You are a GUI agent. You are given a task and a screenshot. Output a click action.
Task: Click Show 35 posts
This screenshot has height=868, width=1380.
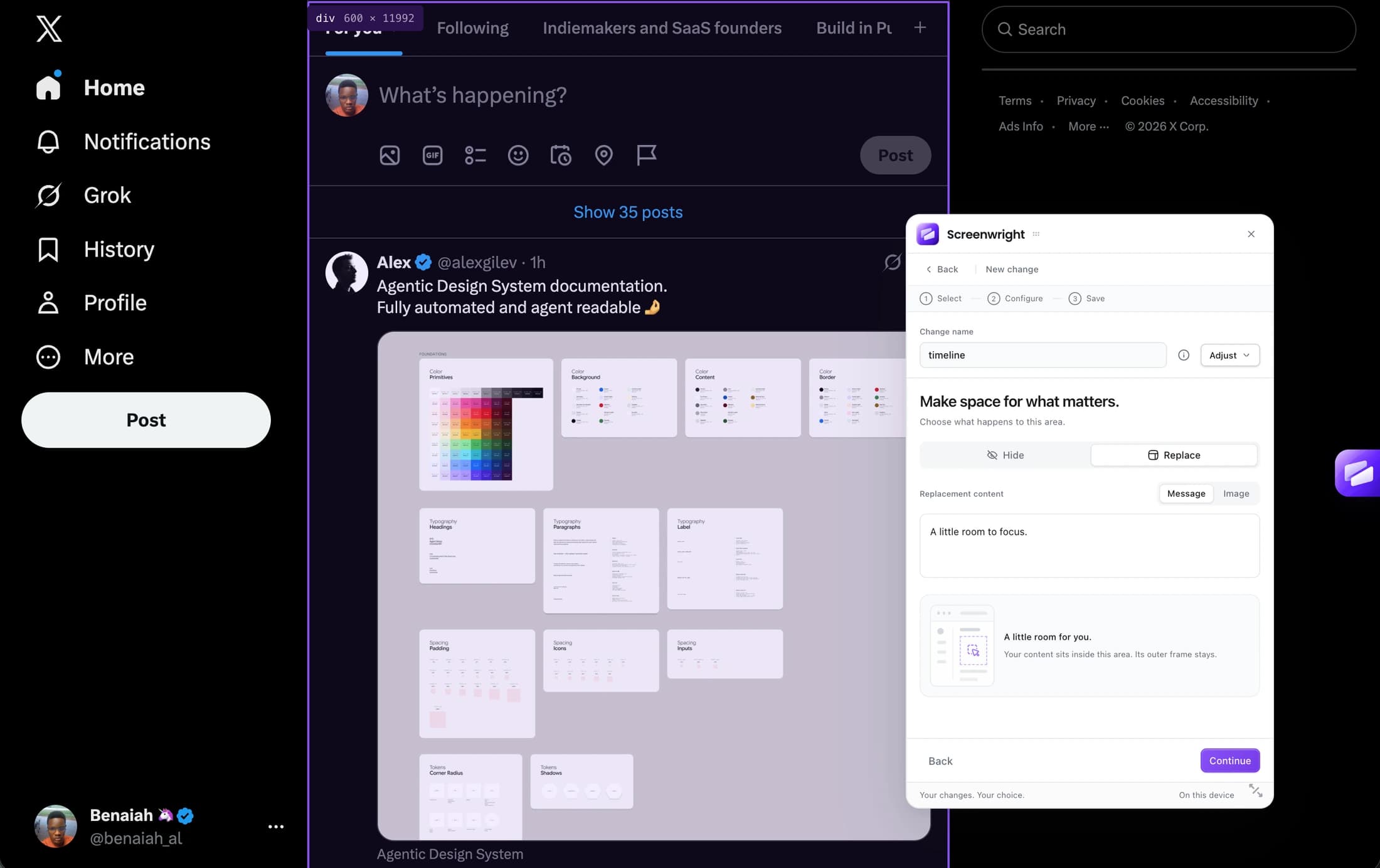click(x=628, y=212)
